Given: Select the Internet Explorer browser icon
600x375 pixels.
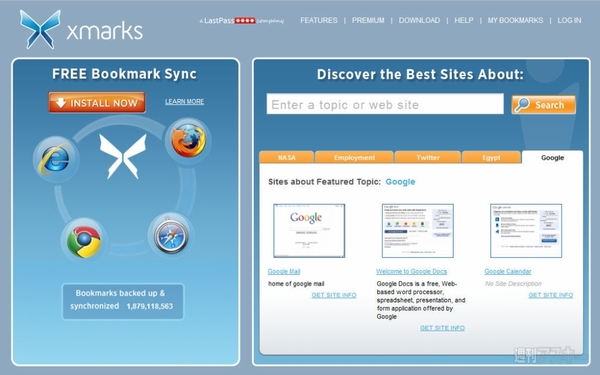Looking at the screenshot, I should 56,159.
